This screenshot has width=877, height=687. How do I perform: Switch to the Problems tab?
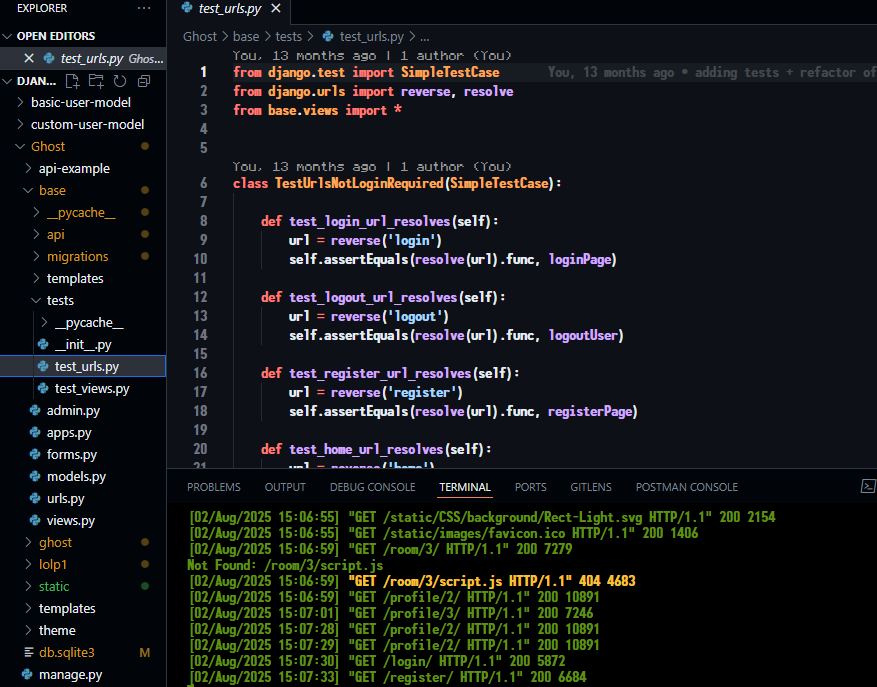click(214, 487)
